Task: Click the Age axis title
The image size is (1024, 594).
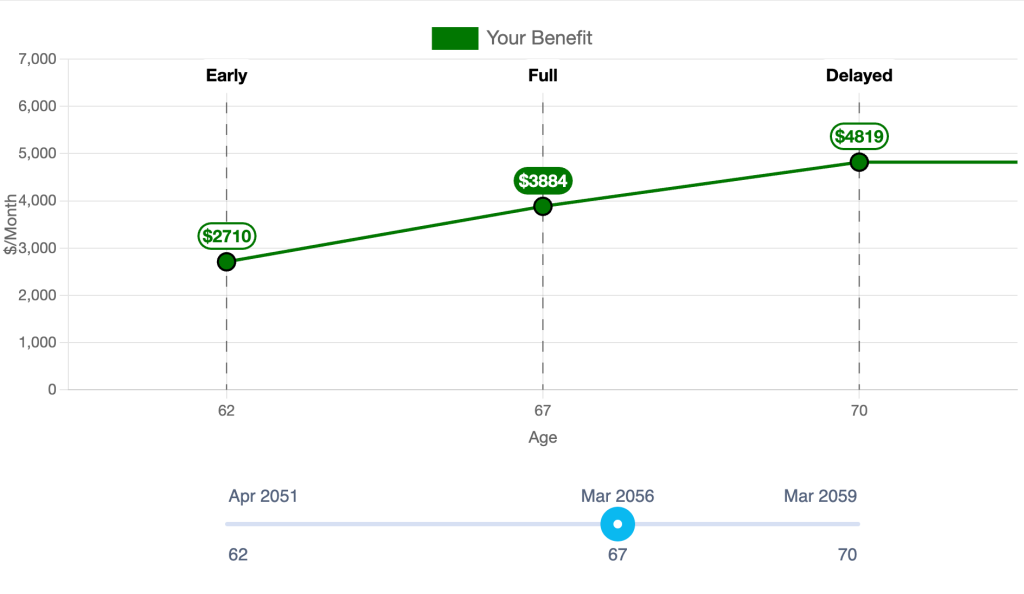Action: (x=543, y=437)
